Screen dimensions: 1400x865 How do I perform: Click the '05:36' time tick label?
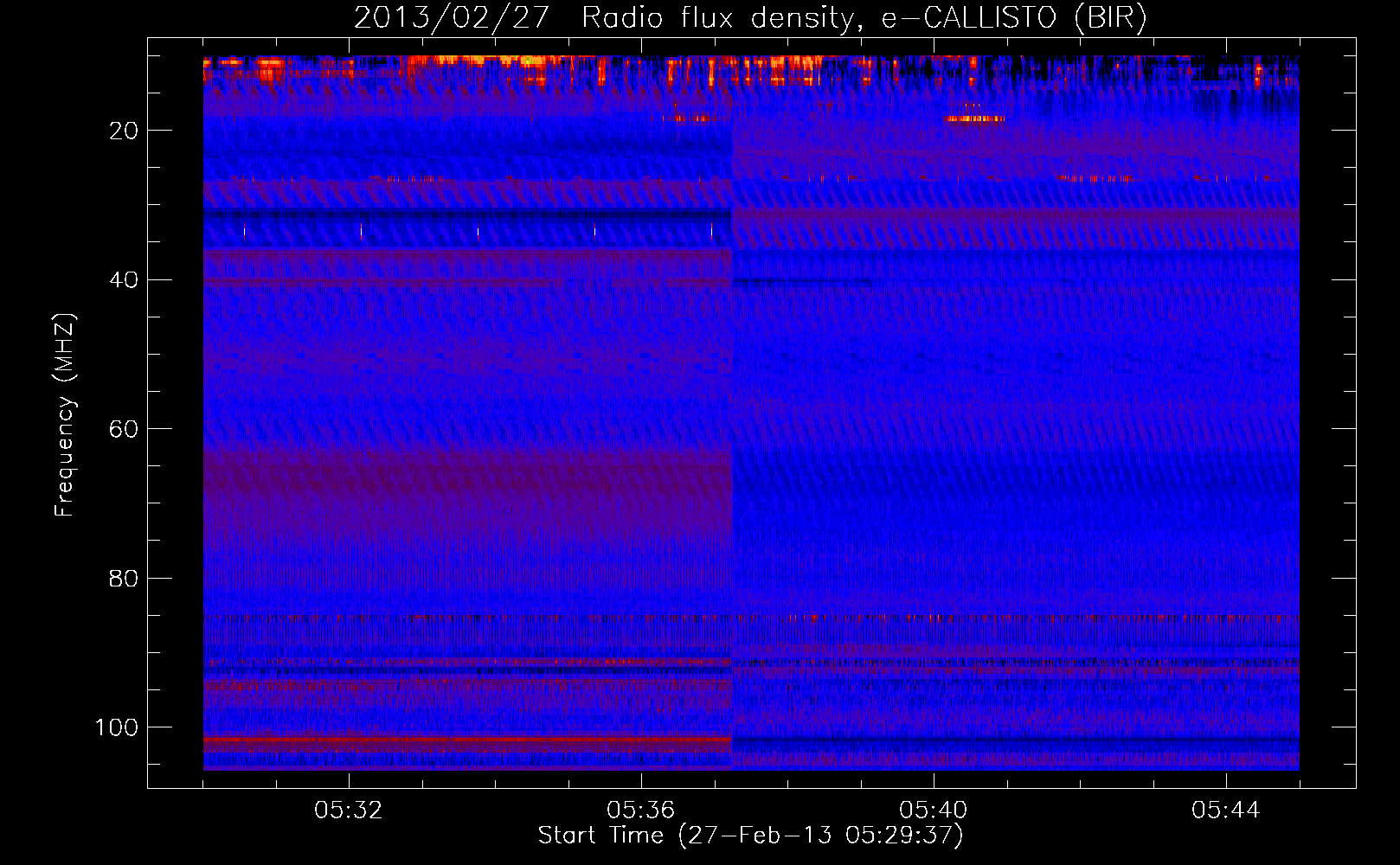click(x=641, y=811)
